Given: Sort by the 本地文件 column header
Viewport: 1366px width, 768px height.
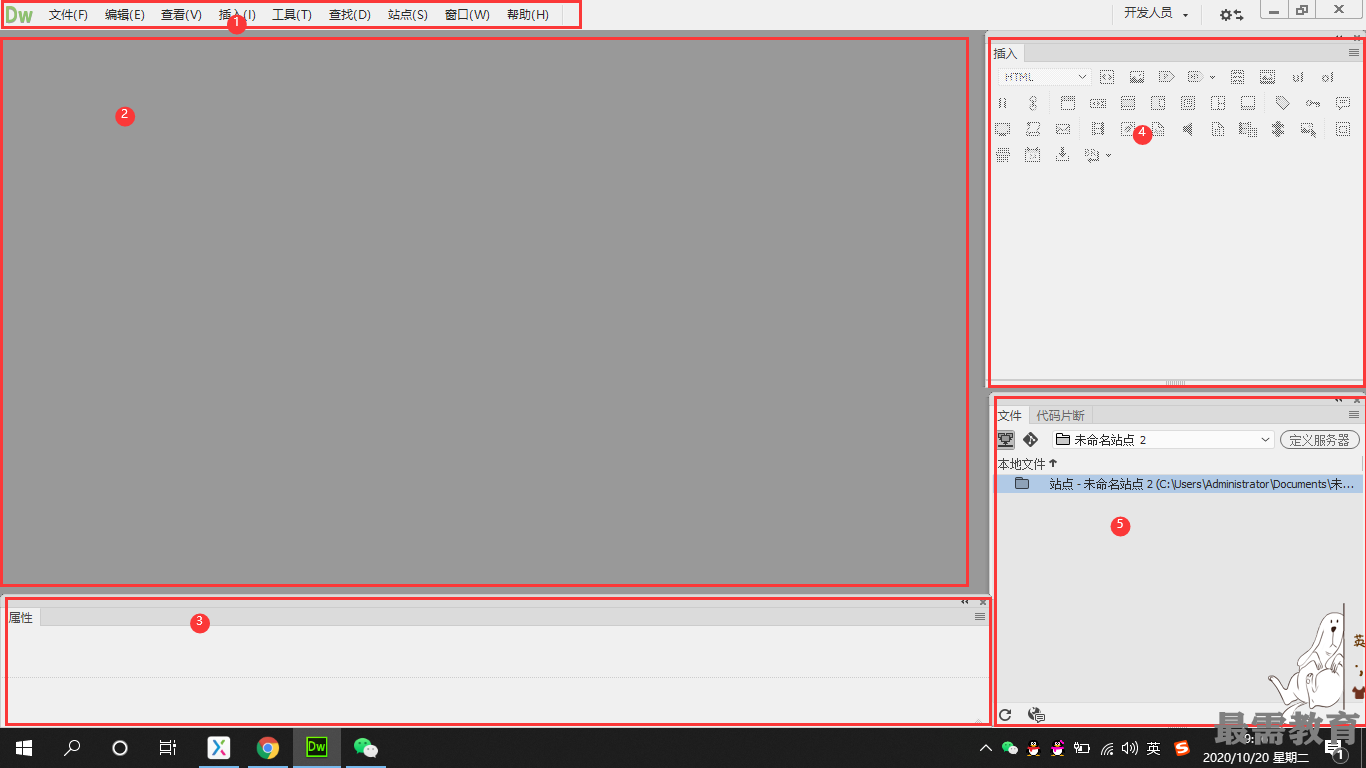Looking at the screenshot, I should tap(1022, 464).
